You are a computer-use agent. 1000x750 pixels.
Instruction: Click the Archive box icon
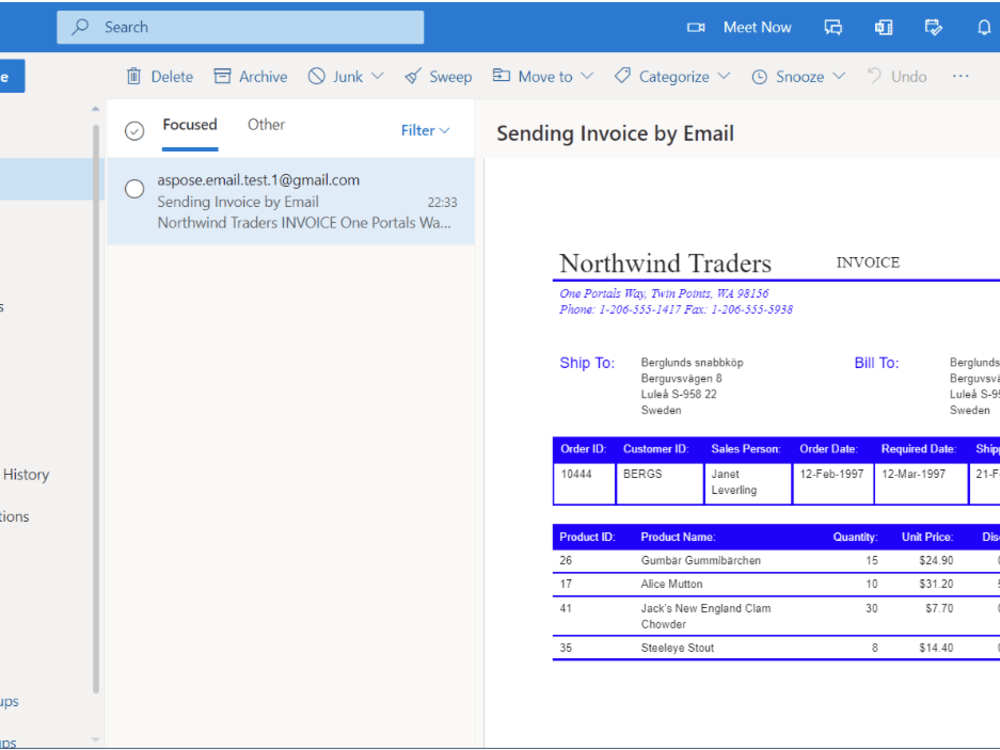[222, 77]
